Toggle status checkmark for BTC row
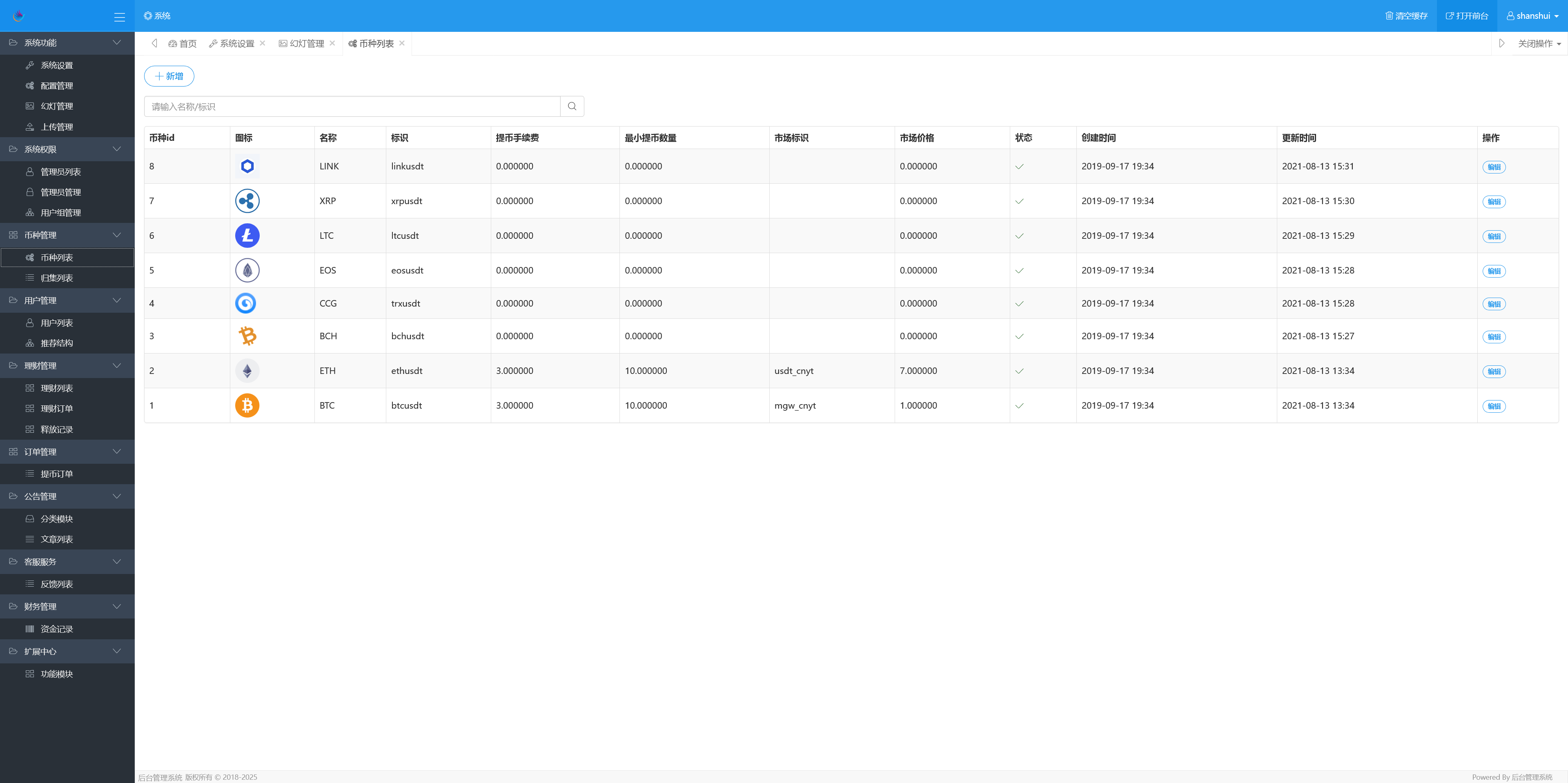The image size is (1568, 783). (x=1019, y=406)
